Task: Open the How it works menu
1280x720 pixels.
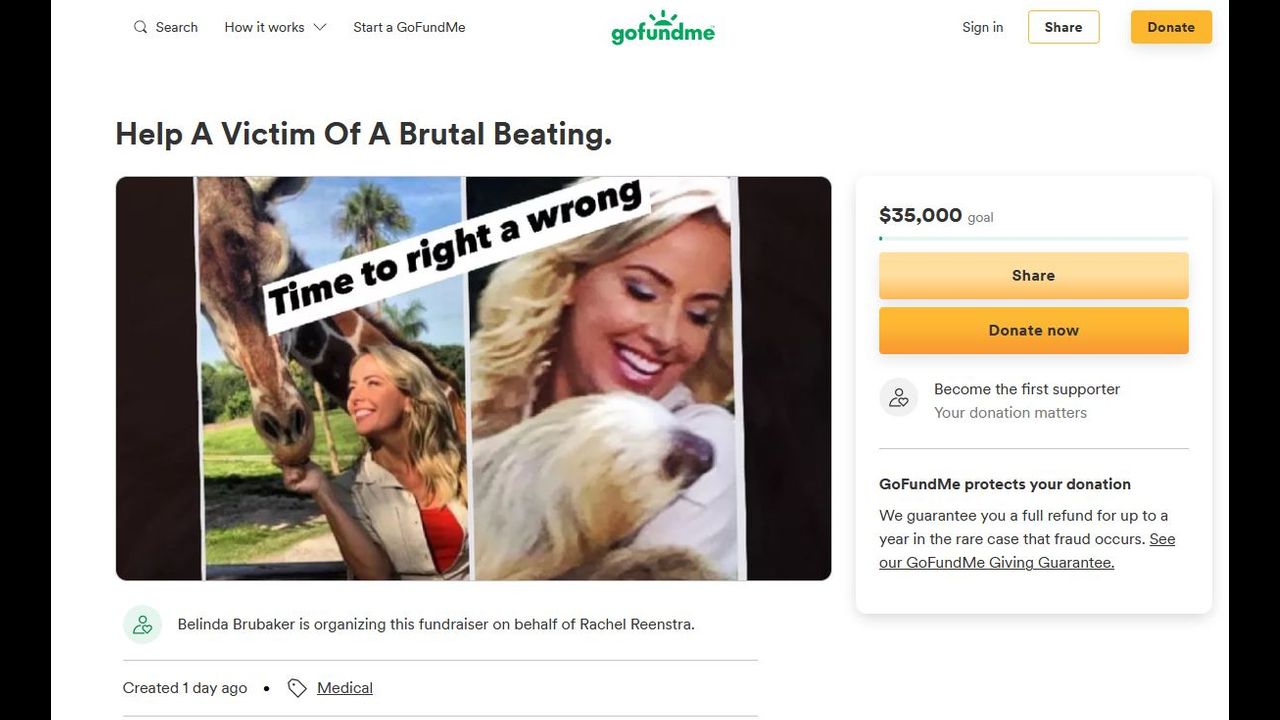Action: [275, 27]
